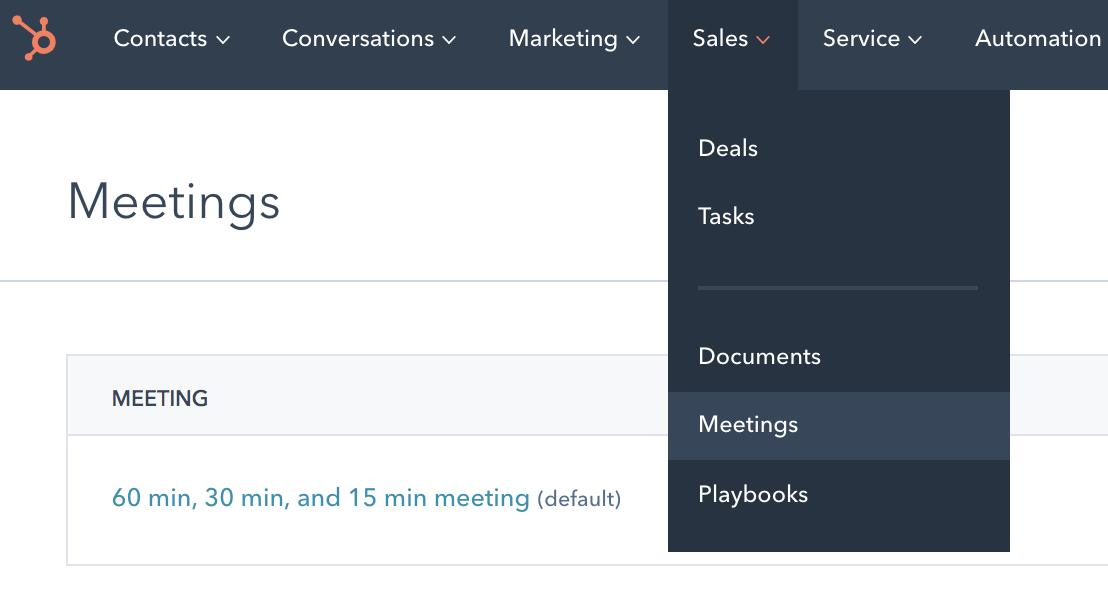This screenshot has height=610, width=1108.
Task: Open the Service navigation item
Action: [x=862, y=38]
